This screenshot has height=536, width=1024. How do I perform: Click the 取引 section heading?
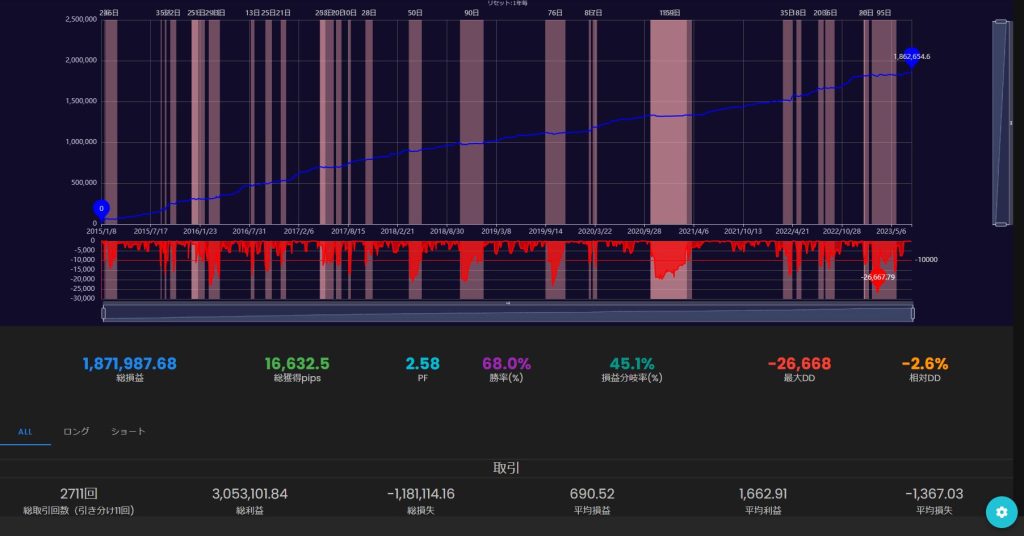tap(507, 468)
